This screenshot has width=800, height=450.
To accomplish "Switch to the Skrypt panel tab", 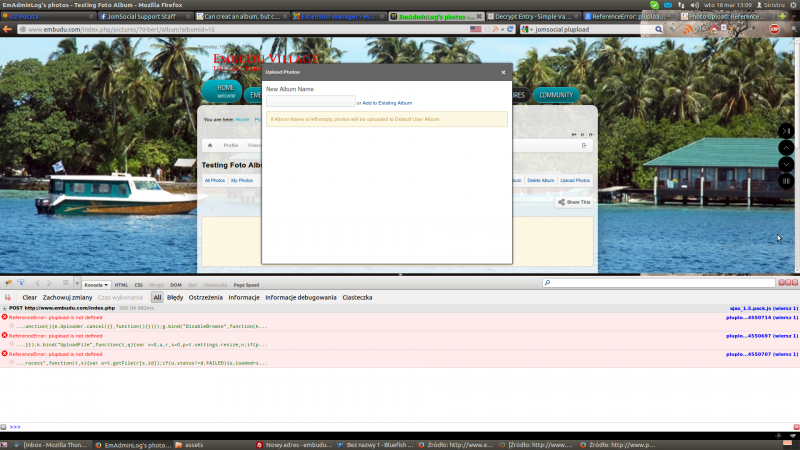I will [156, 285].
